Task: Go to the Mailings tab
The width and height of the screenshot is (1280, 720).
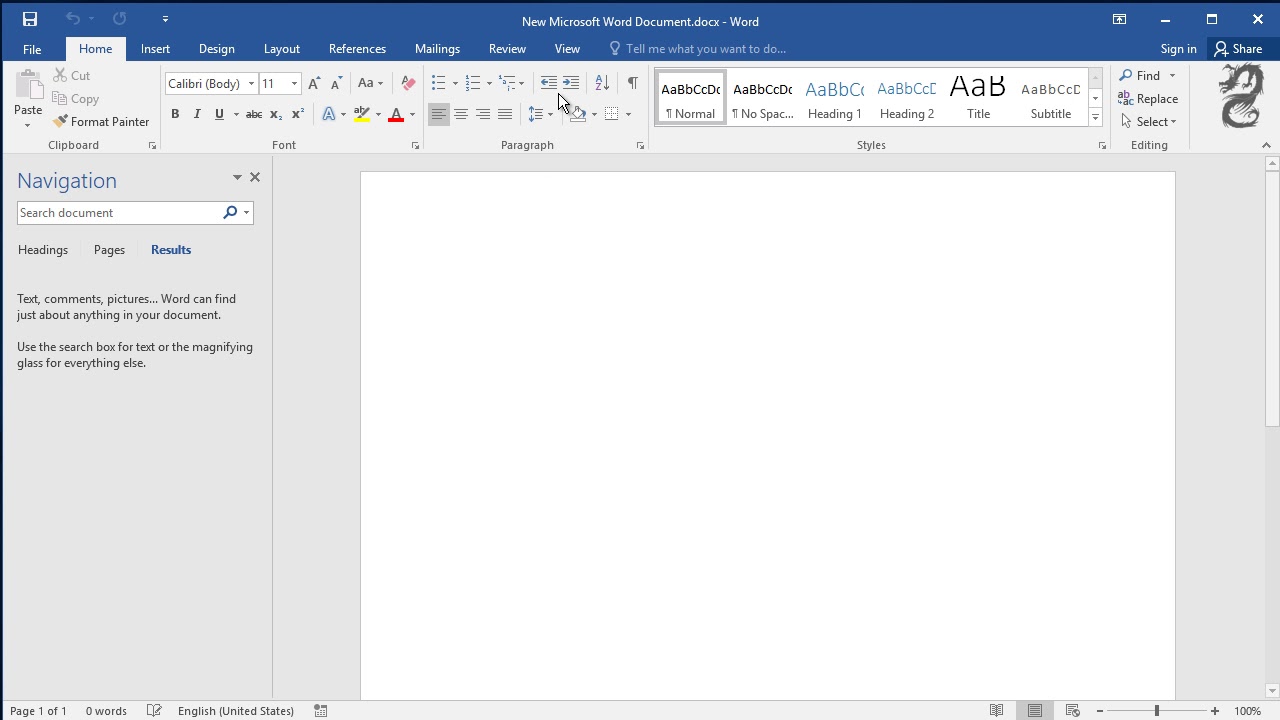Action: click(437, 49)
